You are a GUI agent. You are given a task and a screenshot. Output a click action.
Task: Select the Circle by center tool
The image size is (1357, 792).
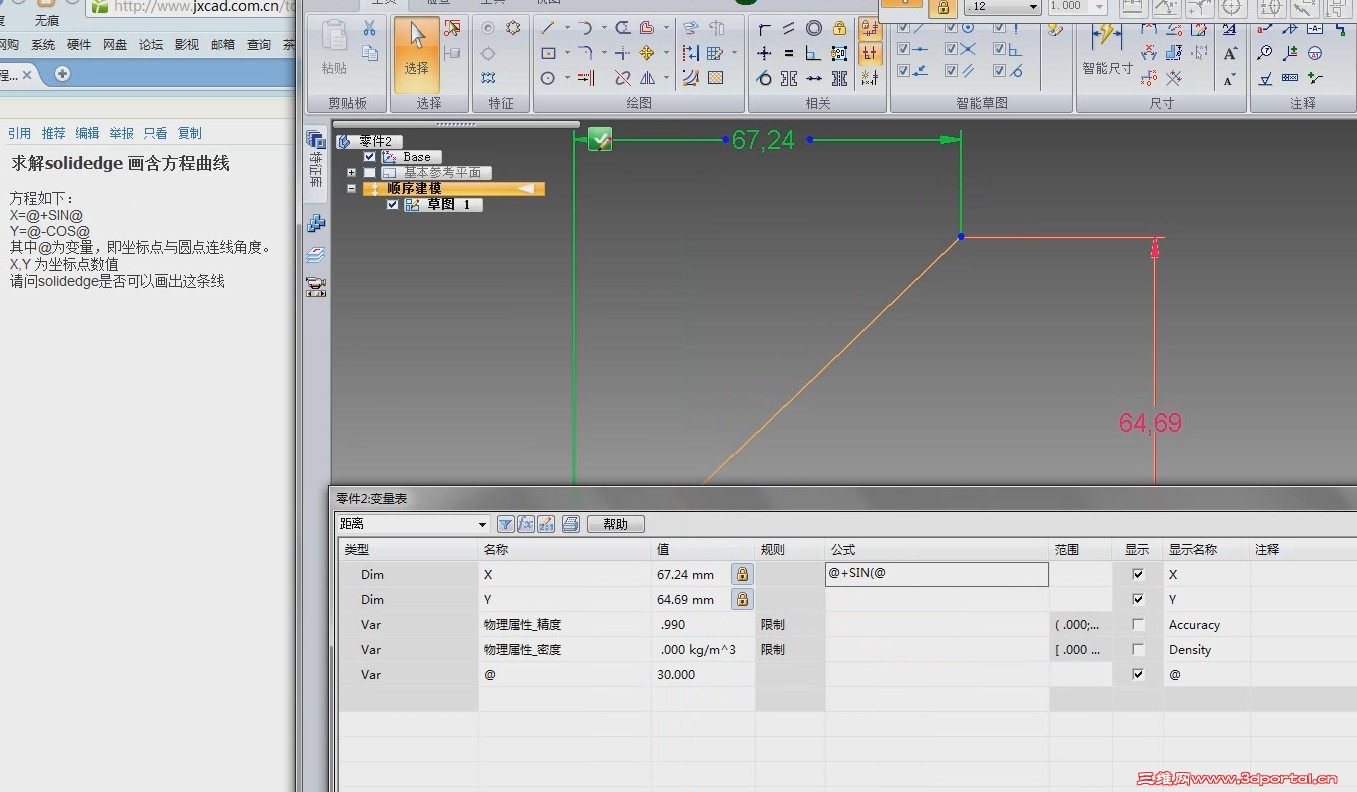click(x=548, y=78)
